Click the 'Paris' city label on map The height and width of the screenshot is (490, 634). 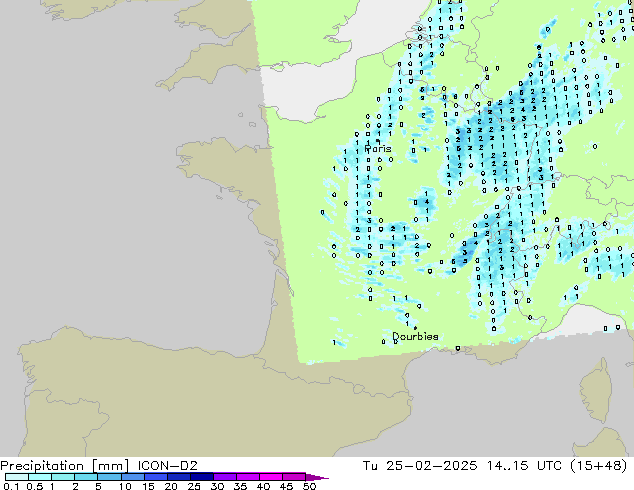(x=378, y=149)
